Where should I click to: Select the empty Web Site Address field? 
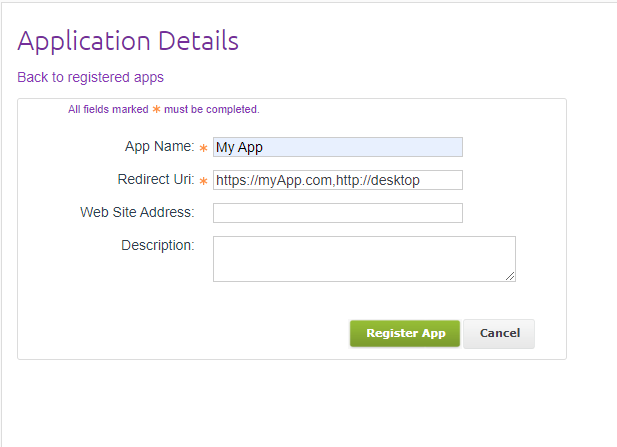point(338,213)
